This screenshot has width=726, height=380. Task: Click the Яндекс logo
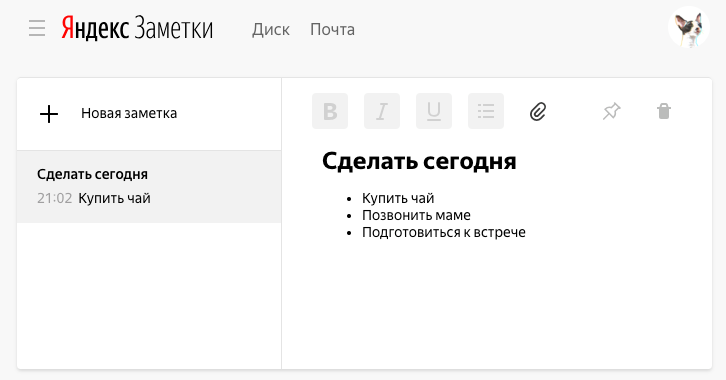point(95,28)
